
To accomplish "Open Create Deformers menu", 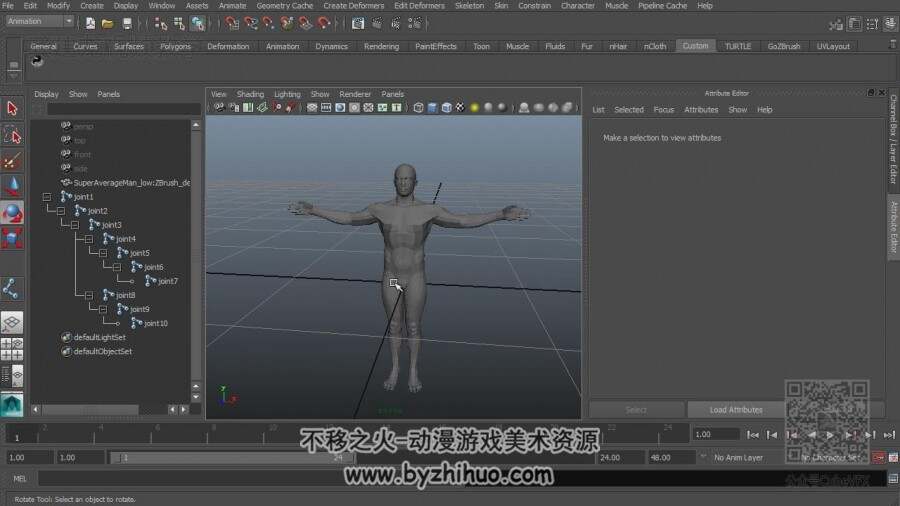I will [354, 5].
